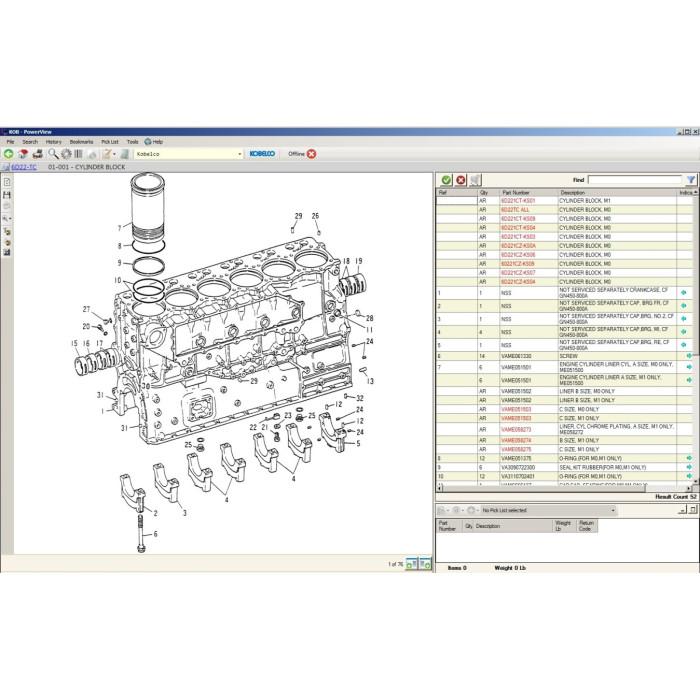Select part number VAME051375
The height and width of the screenshot is (700, 700).
[x=517, y=458]
